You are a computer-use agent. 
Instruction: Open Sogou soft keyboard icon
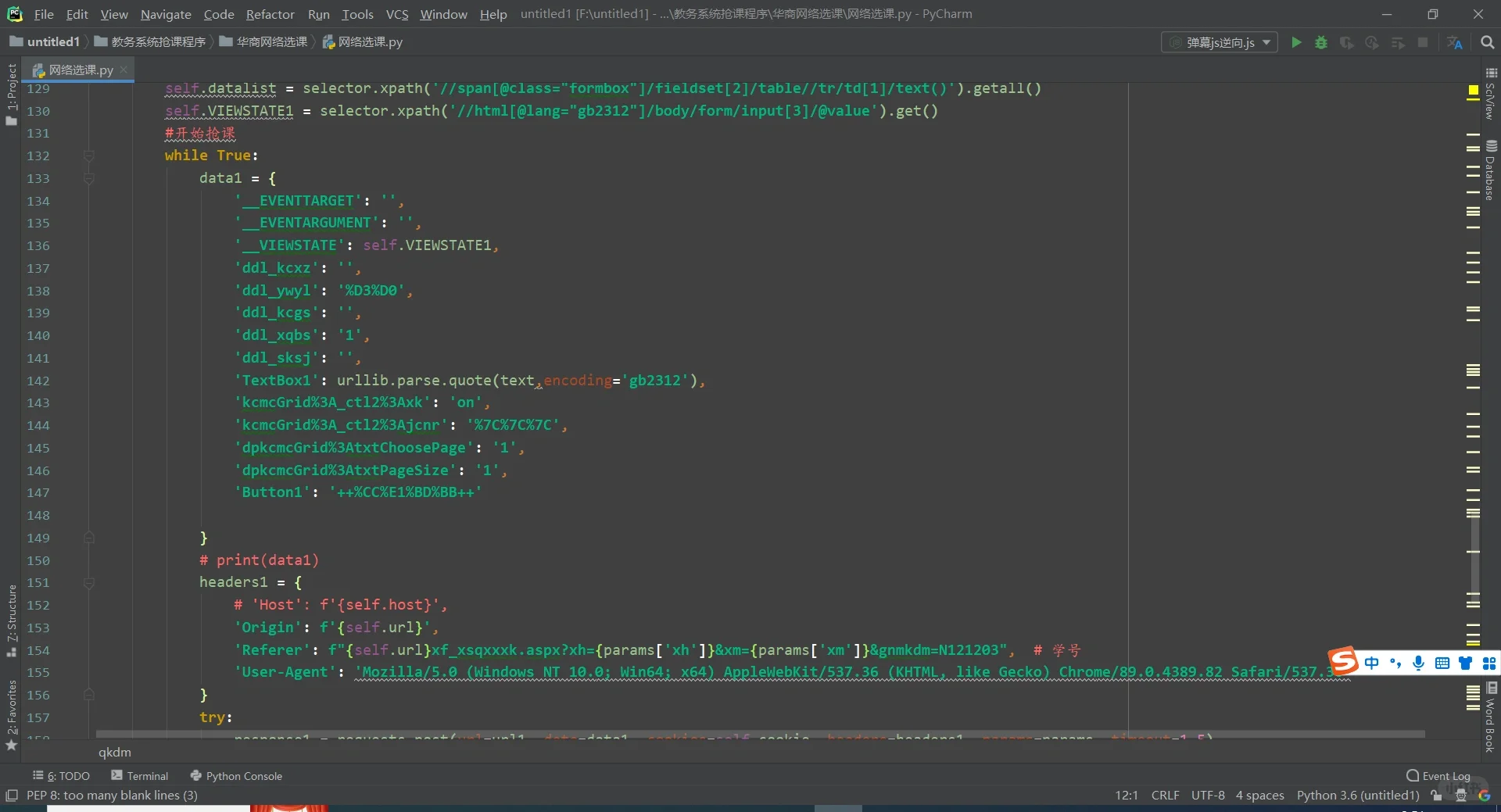[x=1442, y=663]
